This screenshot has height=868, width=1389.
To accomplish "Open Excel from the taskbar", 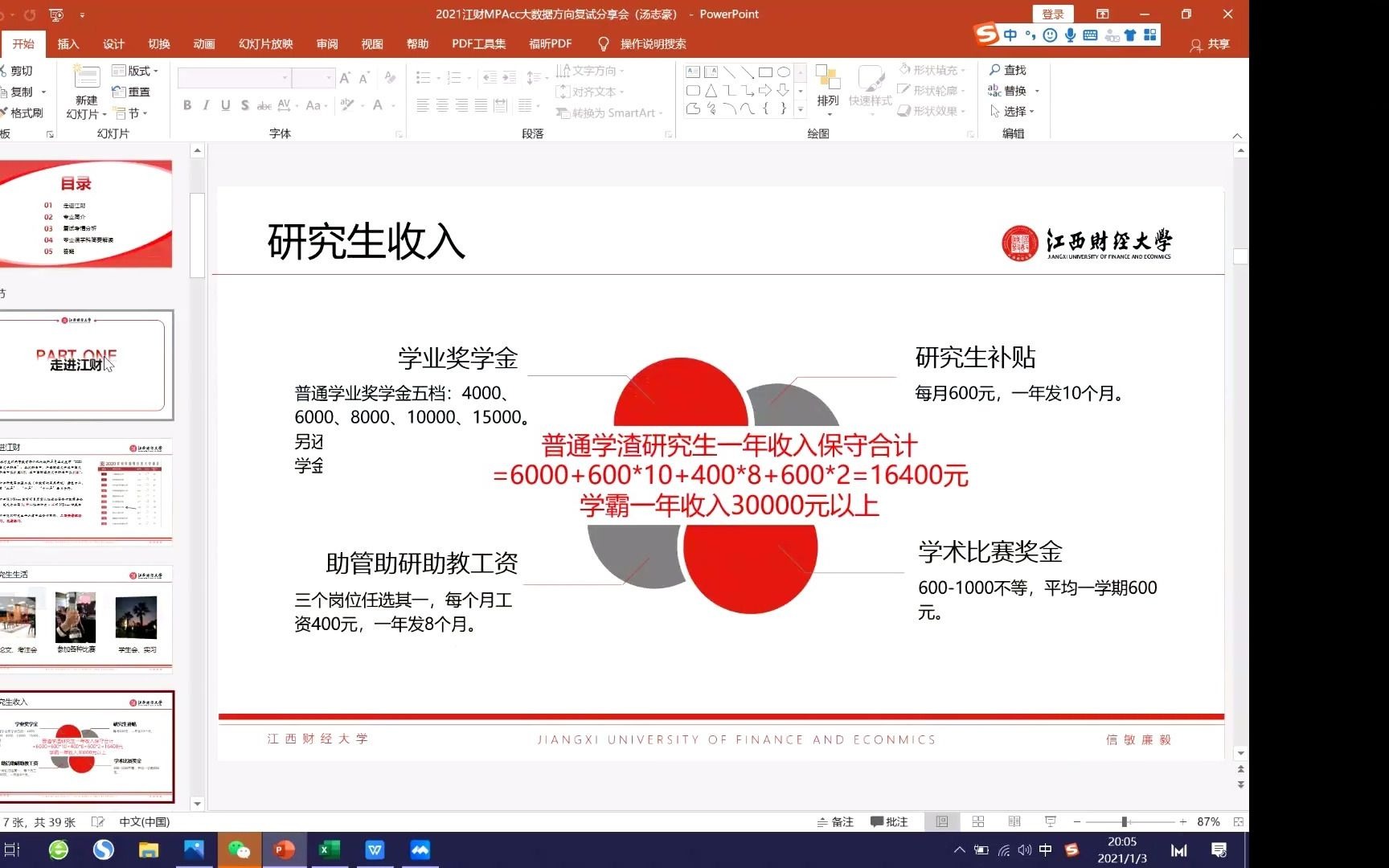I will (x=330, y=850).
